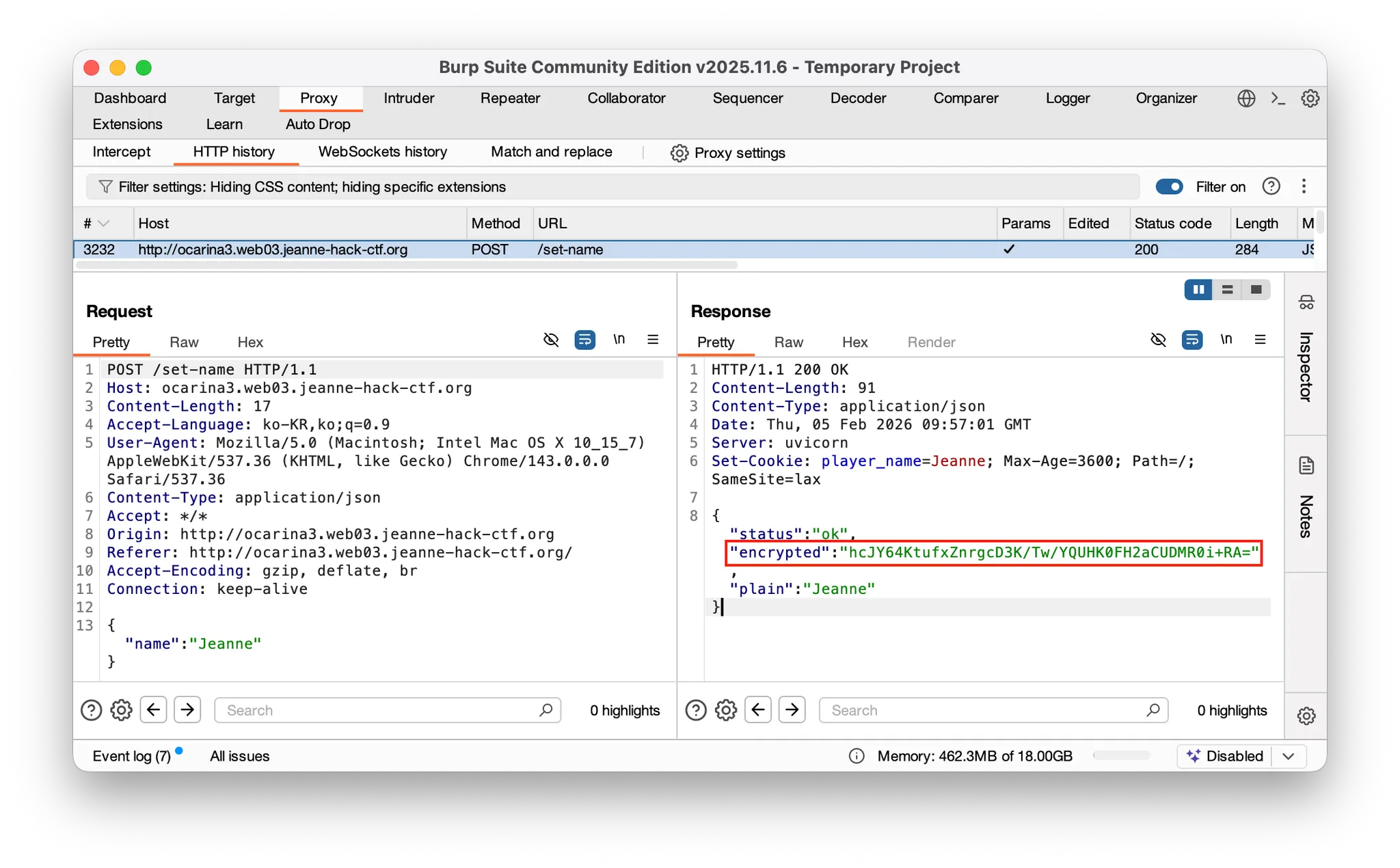Open the # column sort chevron
This screenshot has height=868, width=1400.
[104, 223]
